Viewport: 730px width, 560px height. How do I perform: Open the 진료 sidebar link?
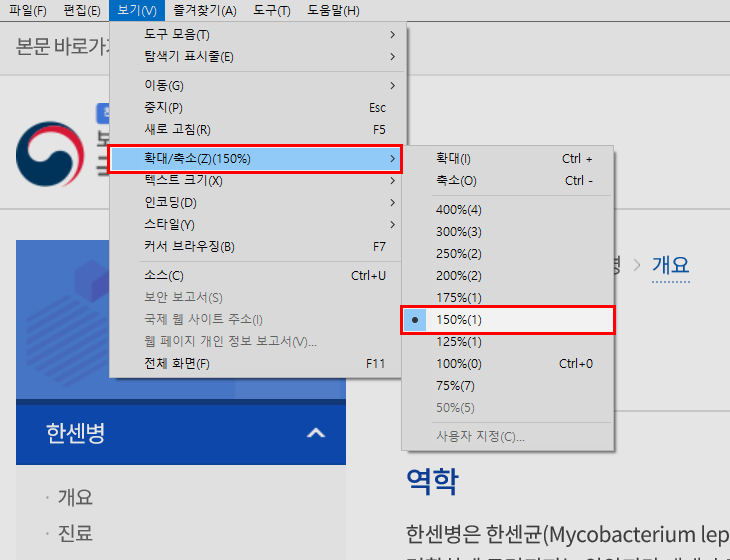pos(76,533)
